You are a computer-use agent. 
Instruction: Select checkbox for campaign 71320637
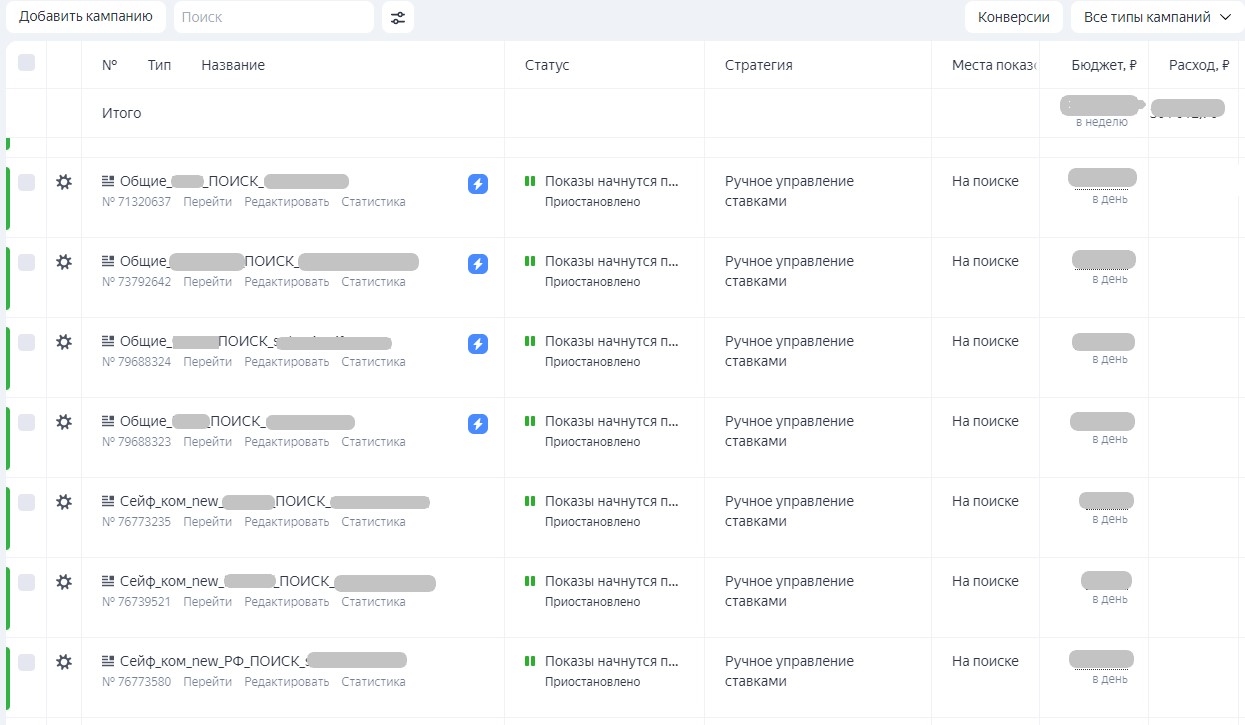(27, 182)
